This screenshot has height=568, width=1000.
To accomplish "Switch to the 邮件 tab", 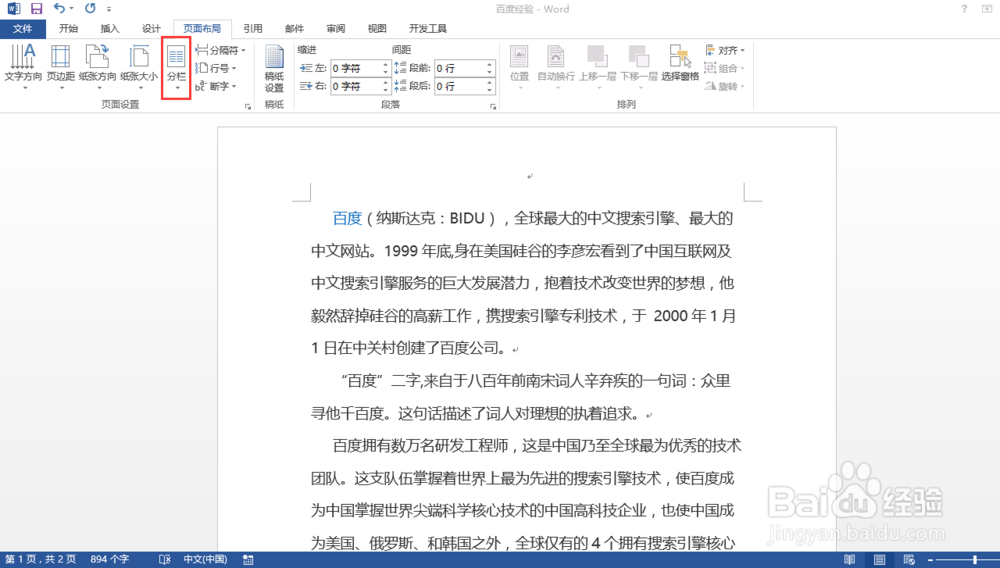I will [x=294, y=29].
